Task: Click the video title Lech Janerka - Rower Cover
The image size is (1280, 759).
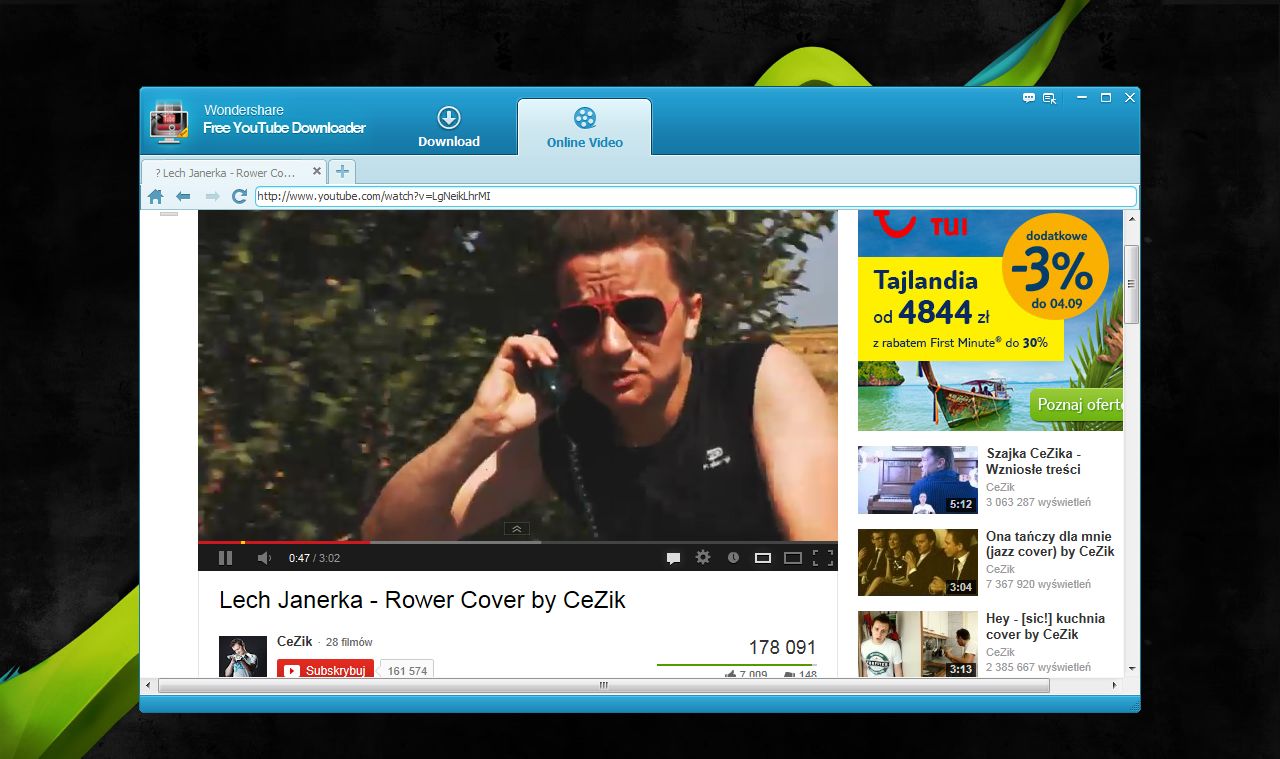Action: (x=422, y=600)
